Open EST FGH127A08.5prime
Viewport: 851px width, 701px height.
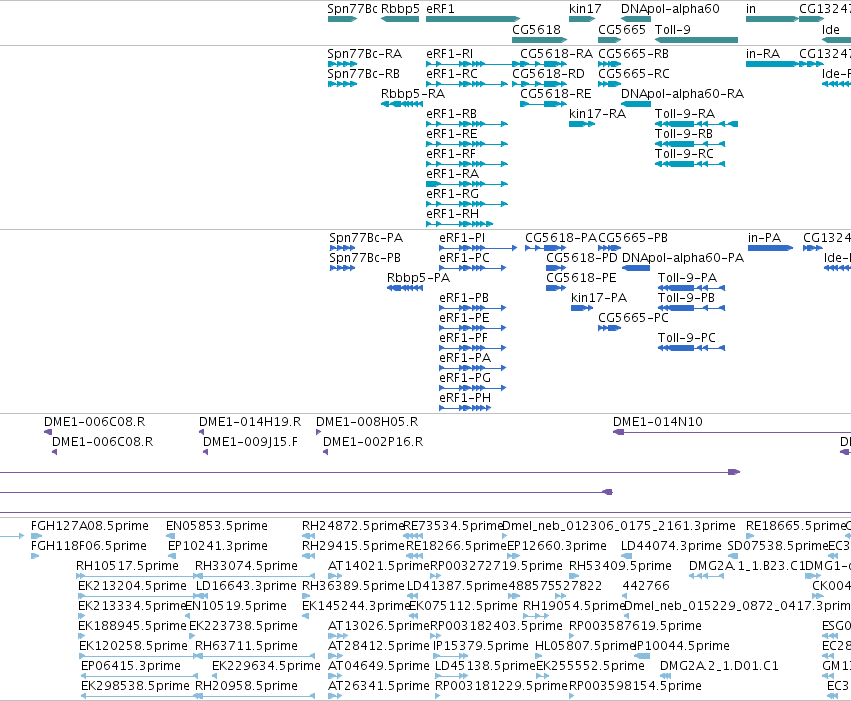tap(90, 526)
